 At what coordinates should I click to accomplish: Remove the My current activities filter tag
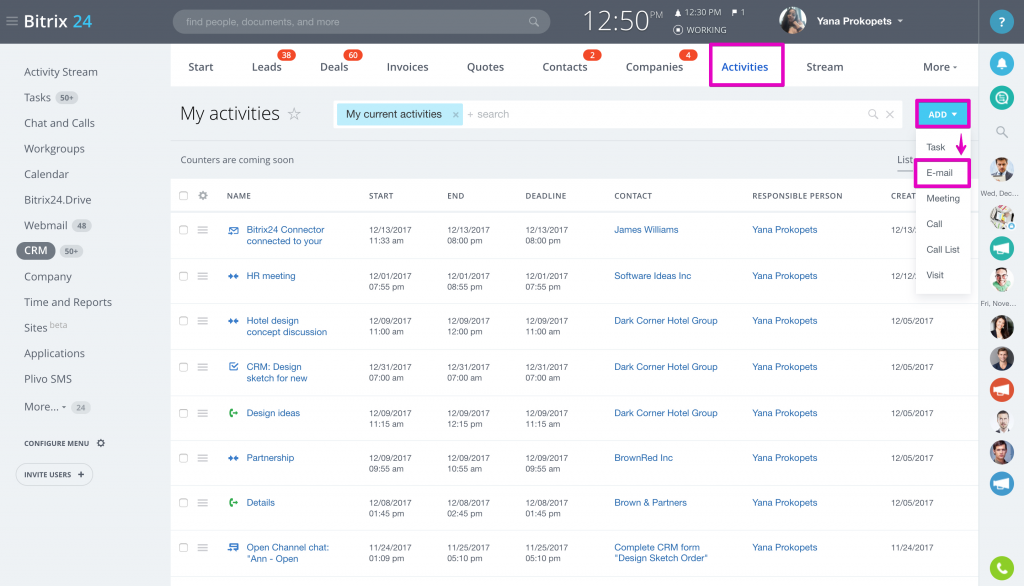[x=455, y=114]
